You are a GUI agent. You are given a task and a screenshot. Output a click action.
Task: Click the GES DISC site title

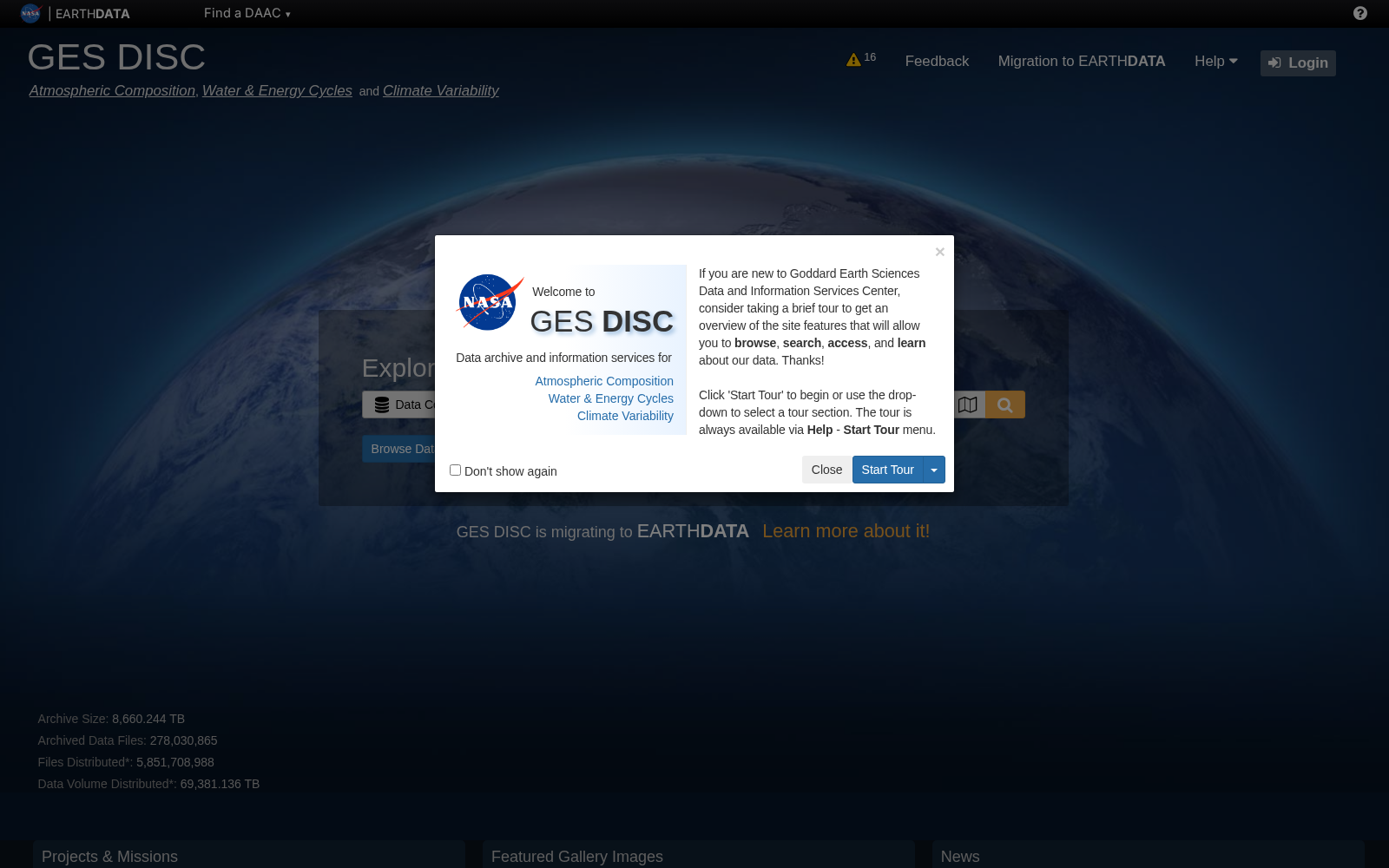[116, 57]
